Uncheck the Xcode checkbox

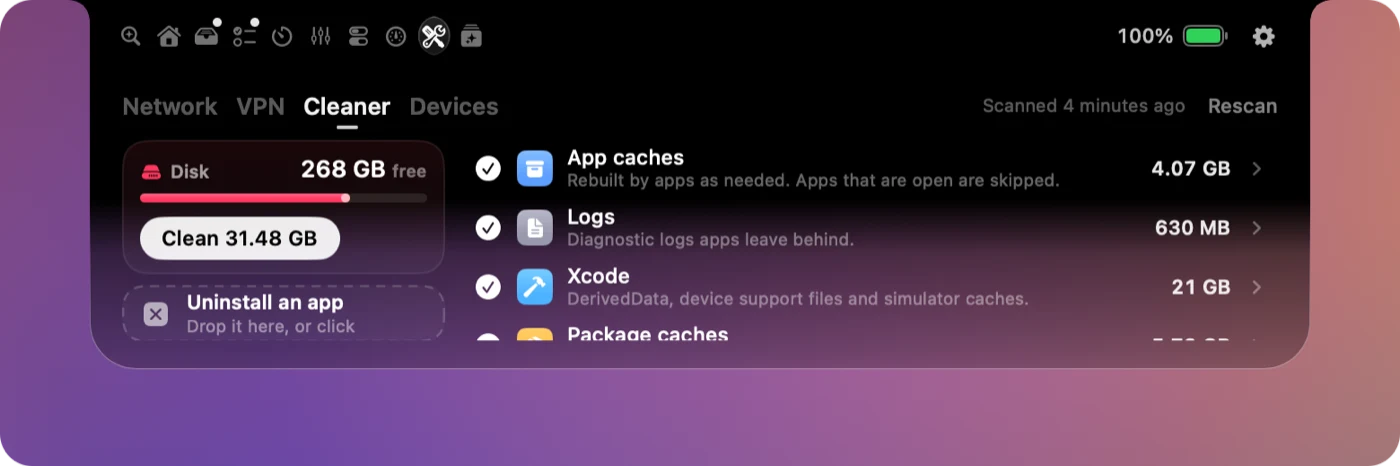(x=488, y=287)
